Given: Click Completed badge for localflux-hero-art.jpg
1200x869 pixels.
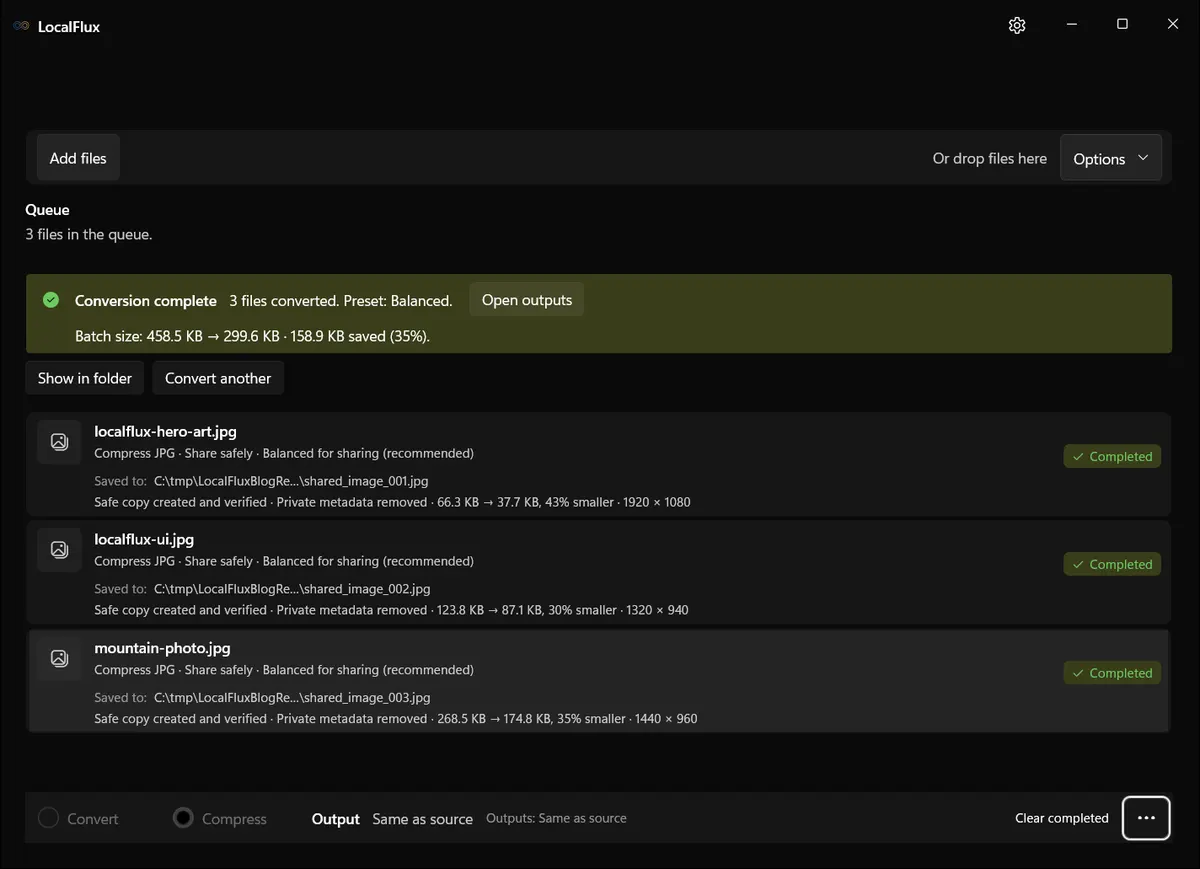Looking at the screenshot, I should point(1112,457).
